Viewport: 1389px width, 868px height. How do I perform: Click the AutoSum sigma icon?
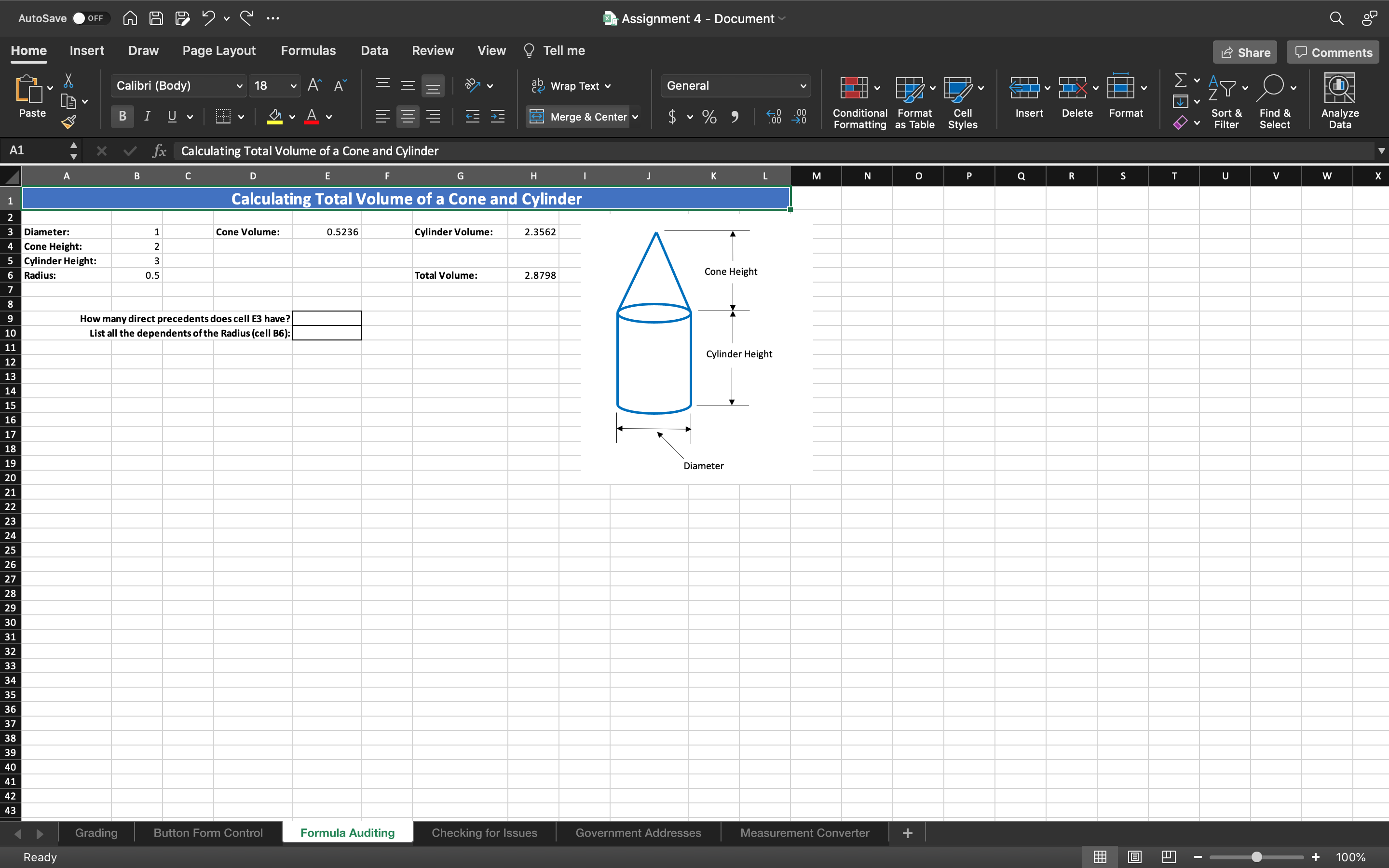[x=1180, y=81]
